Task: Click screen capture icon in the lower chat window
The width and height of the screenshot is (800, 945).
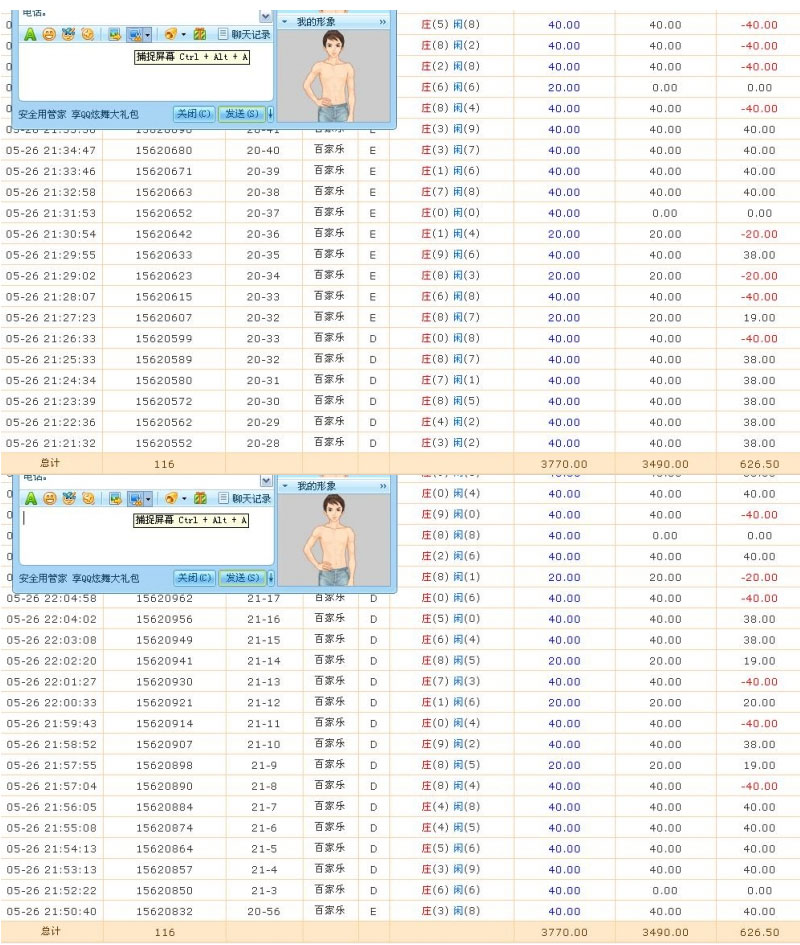Action: (x=135, y=498)
